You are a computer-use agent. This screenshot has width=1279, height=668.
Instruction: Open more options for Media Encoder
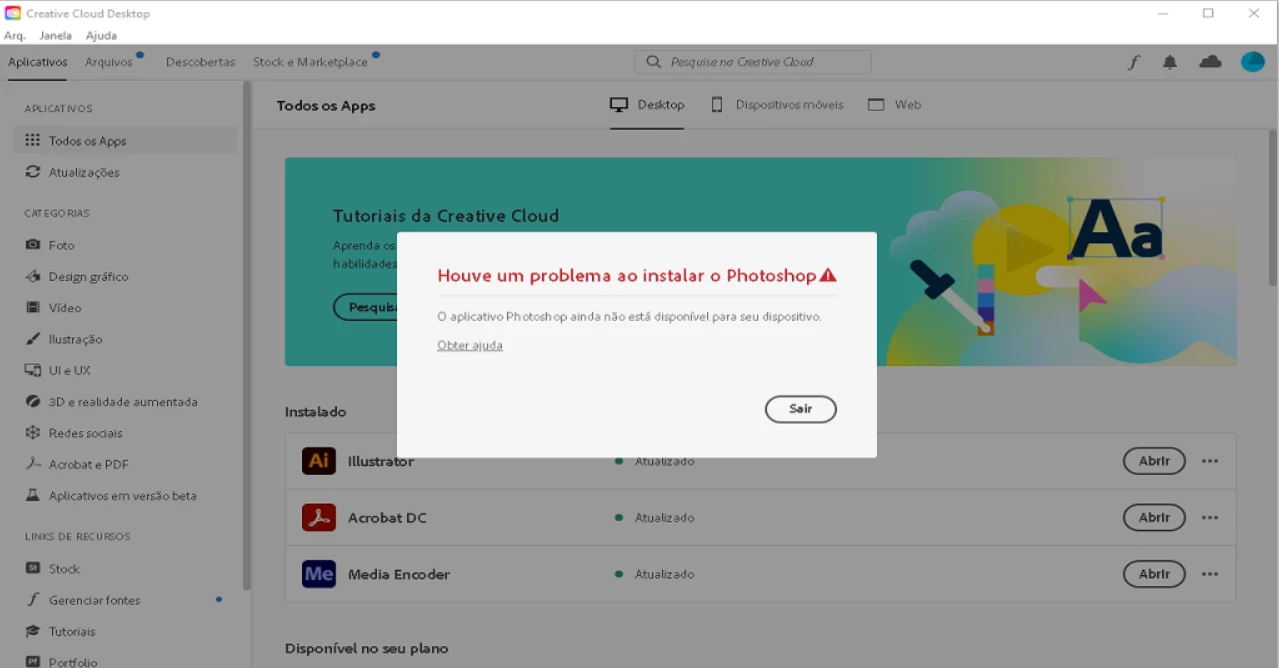click(x=1210, y=574)
